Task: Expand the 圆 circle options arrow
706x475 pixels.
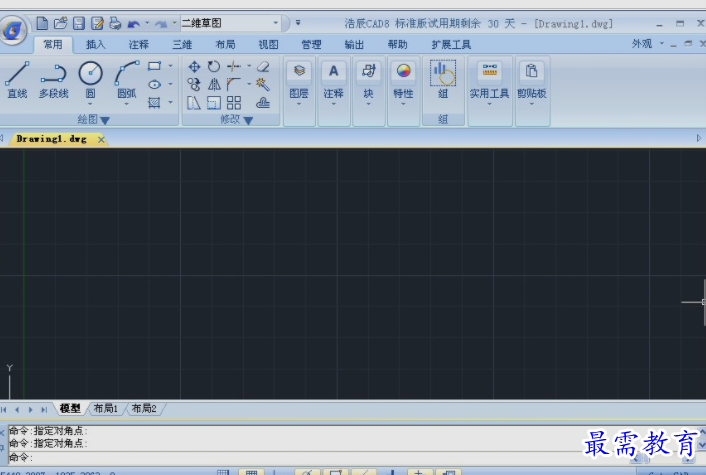Action: click(x=90, y=104)
